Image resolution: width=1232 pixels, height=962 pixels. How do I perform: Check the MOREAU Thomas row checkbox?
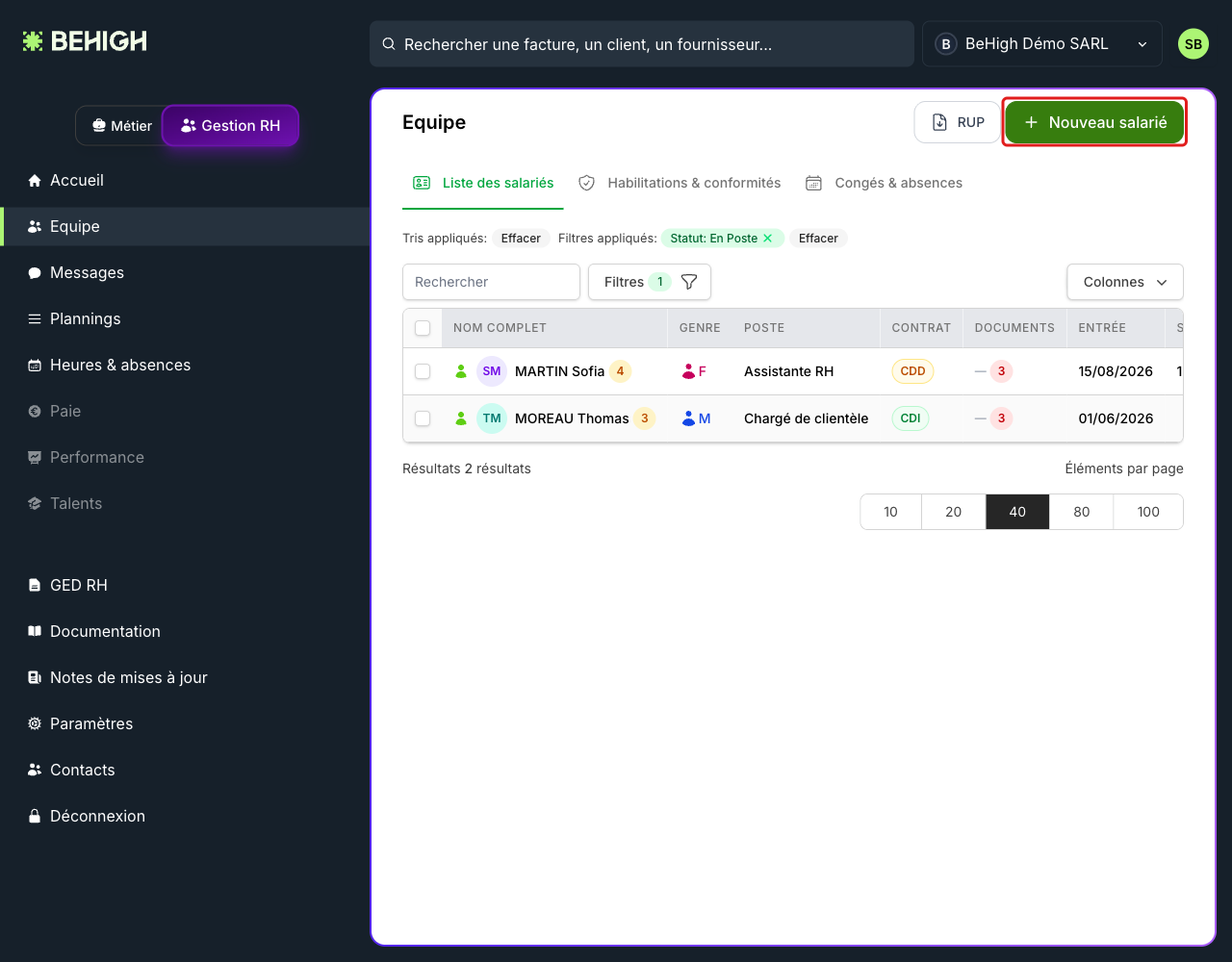point(423,418)
